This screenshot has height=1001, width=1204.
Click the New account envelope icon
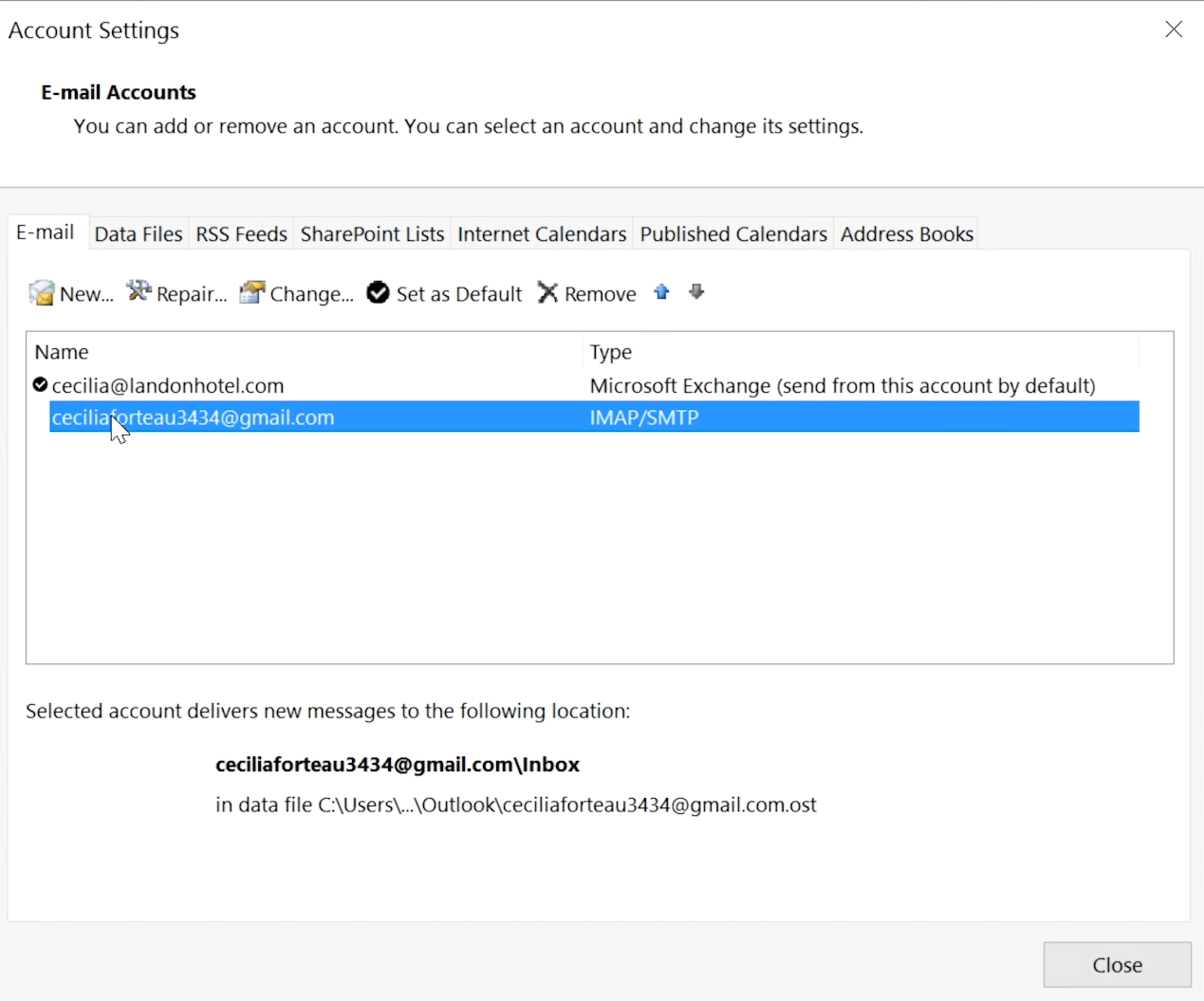[42, 293]
